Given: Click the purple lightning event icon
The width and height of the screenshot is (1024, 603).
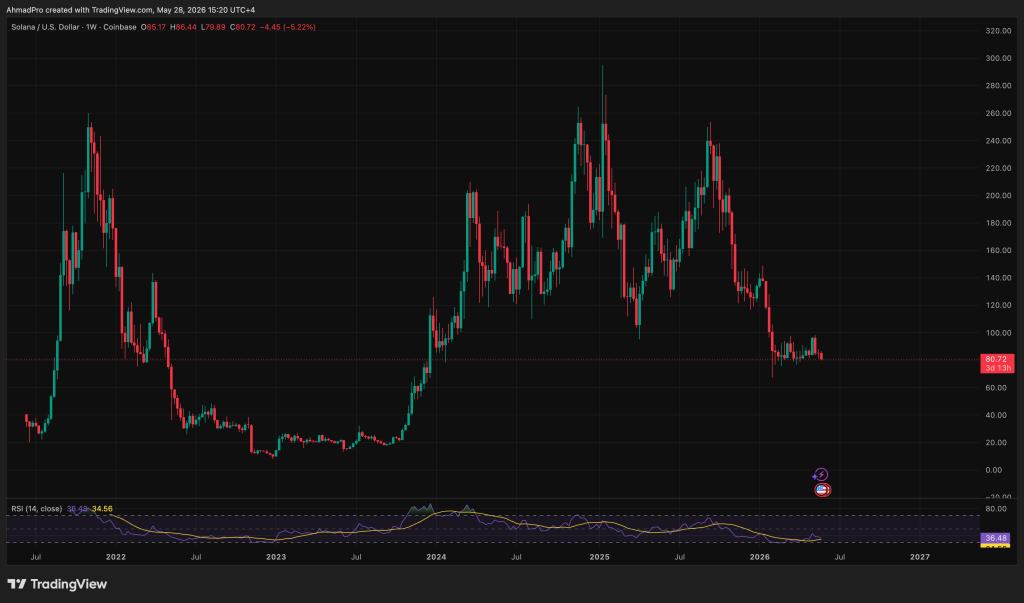Looking at the screenshot, I should click(x=822, y=474).
